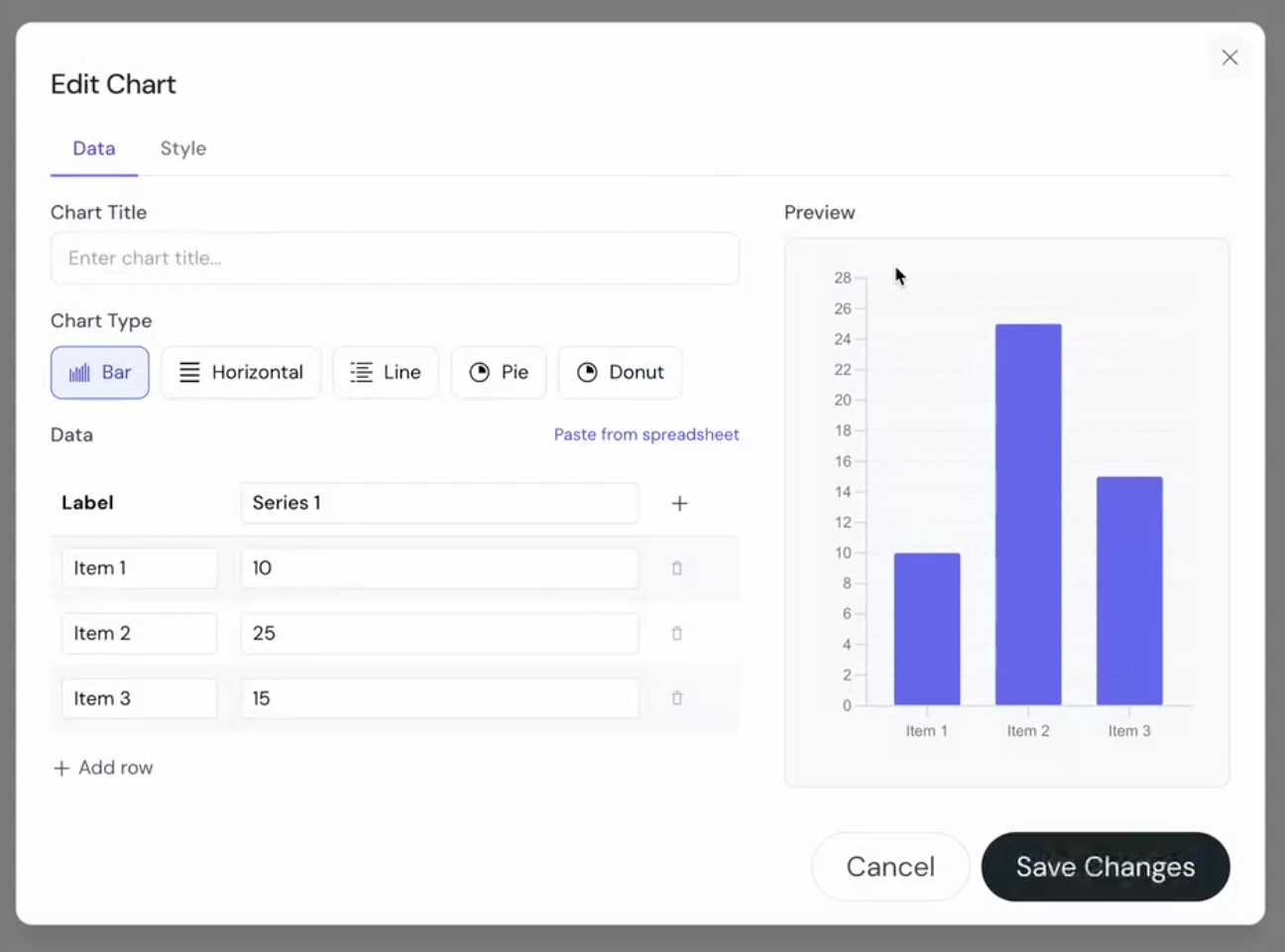This screenshot has width=1285, height=952.
Task: Switch to the Style tab
Action: pyautogui.click(x=183, y=149)
